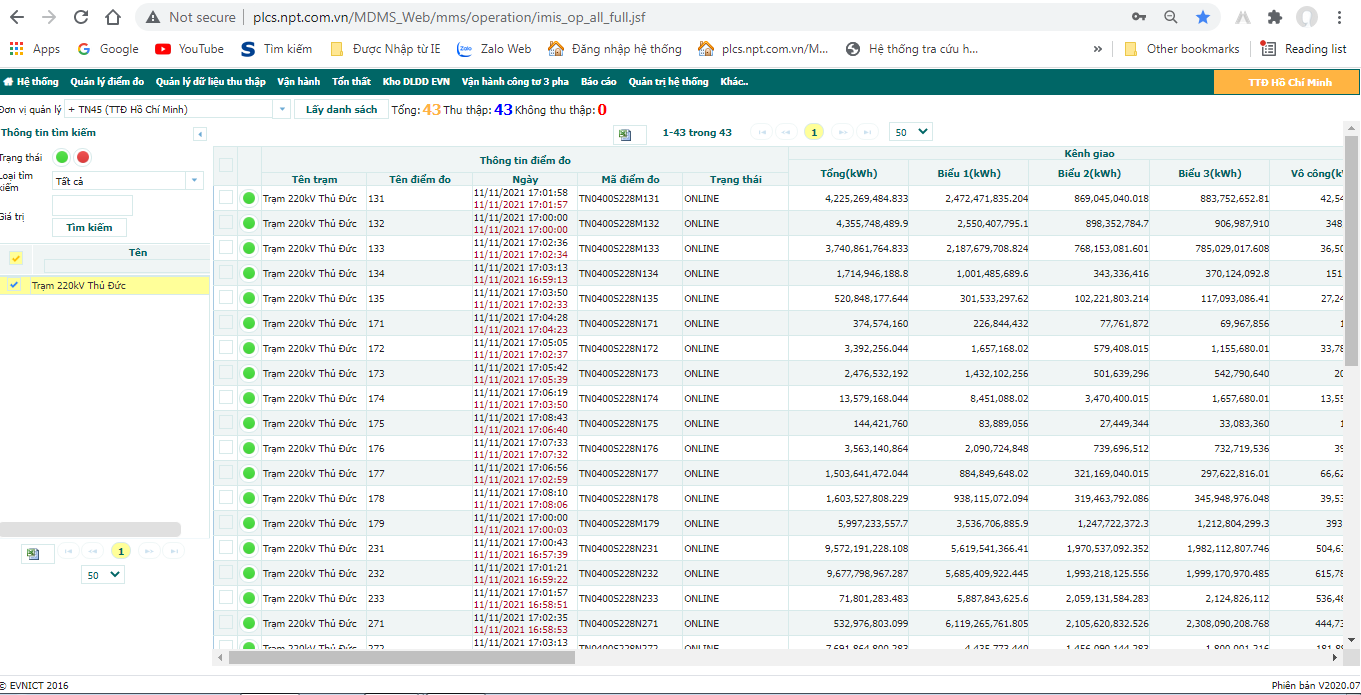This screenshot has height=695, width=1361.
Task: Uncheck the Trạm 220kV Thủ Đức station checkbox
Action: coord(14,285)
